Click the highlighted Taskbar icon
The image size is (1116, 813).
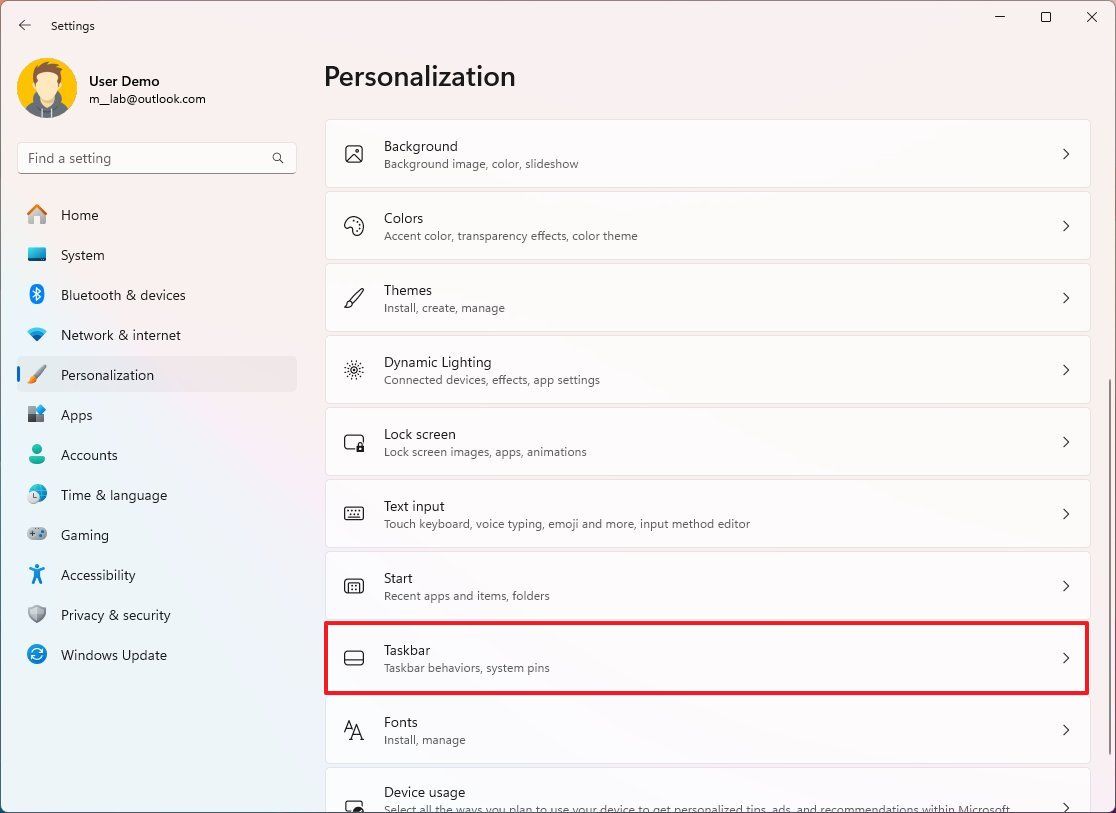pyautogui.click(x=354, y=658)
